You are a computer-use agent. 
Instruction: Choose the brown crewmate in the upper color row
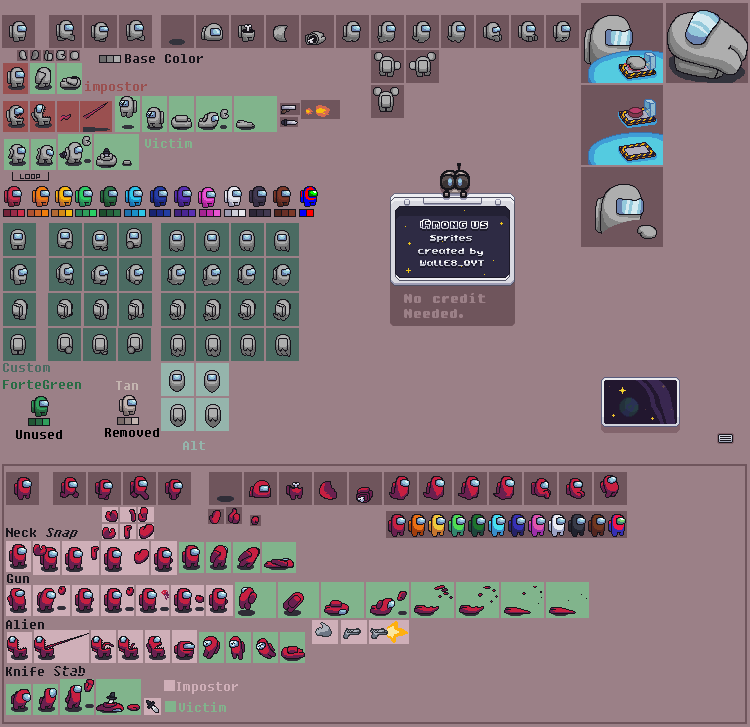pyautogui.click(x=283, y=196)
